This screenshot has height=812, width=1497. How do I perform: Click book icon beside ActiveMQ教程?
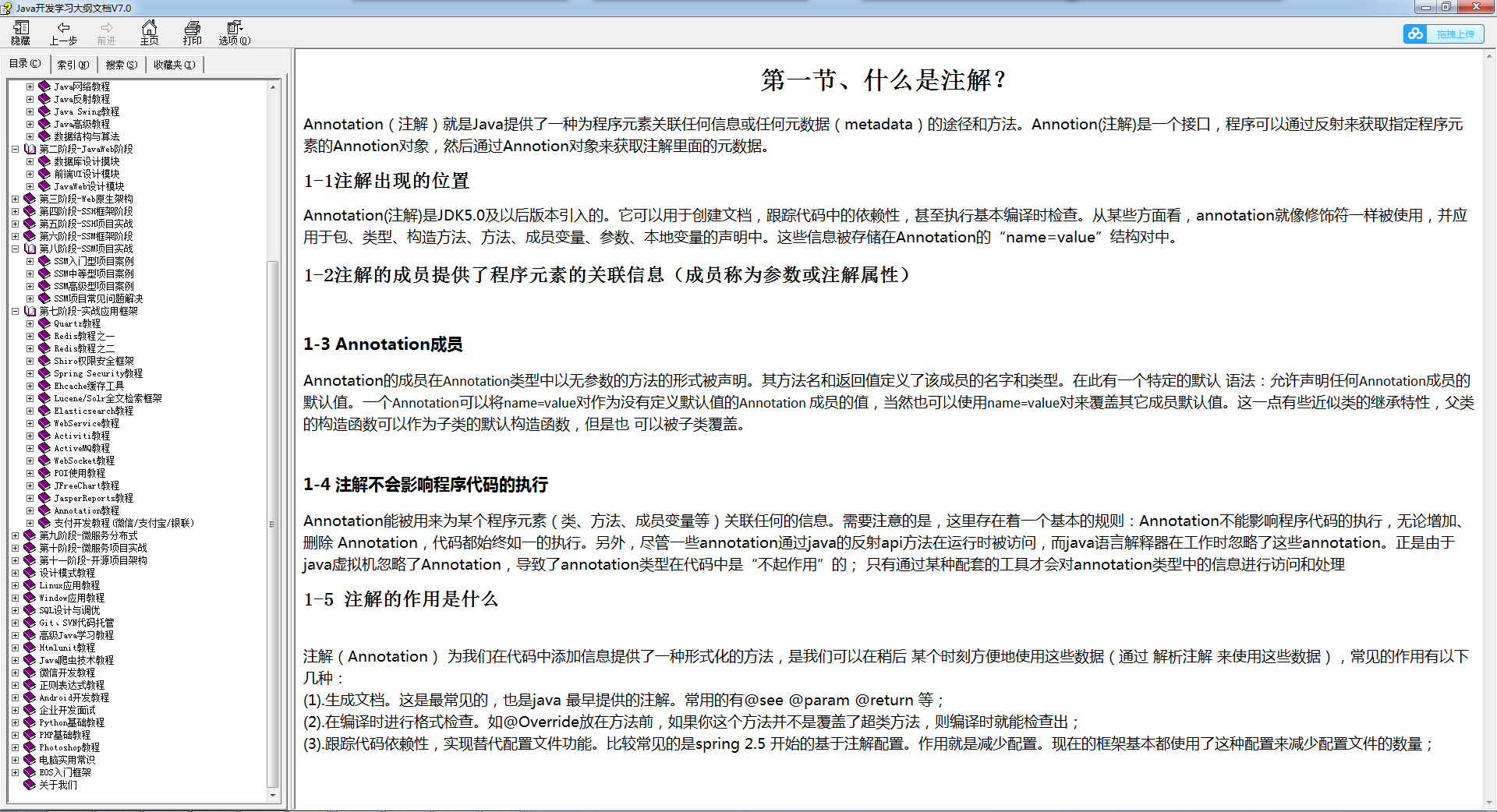pyautogui.click(x=44, y=448)
